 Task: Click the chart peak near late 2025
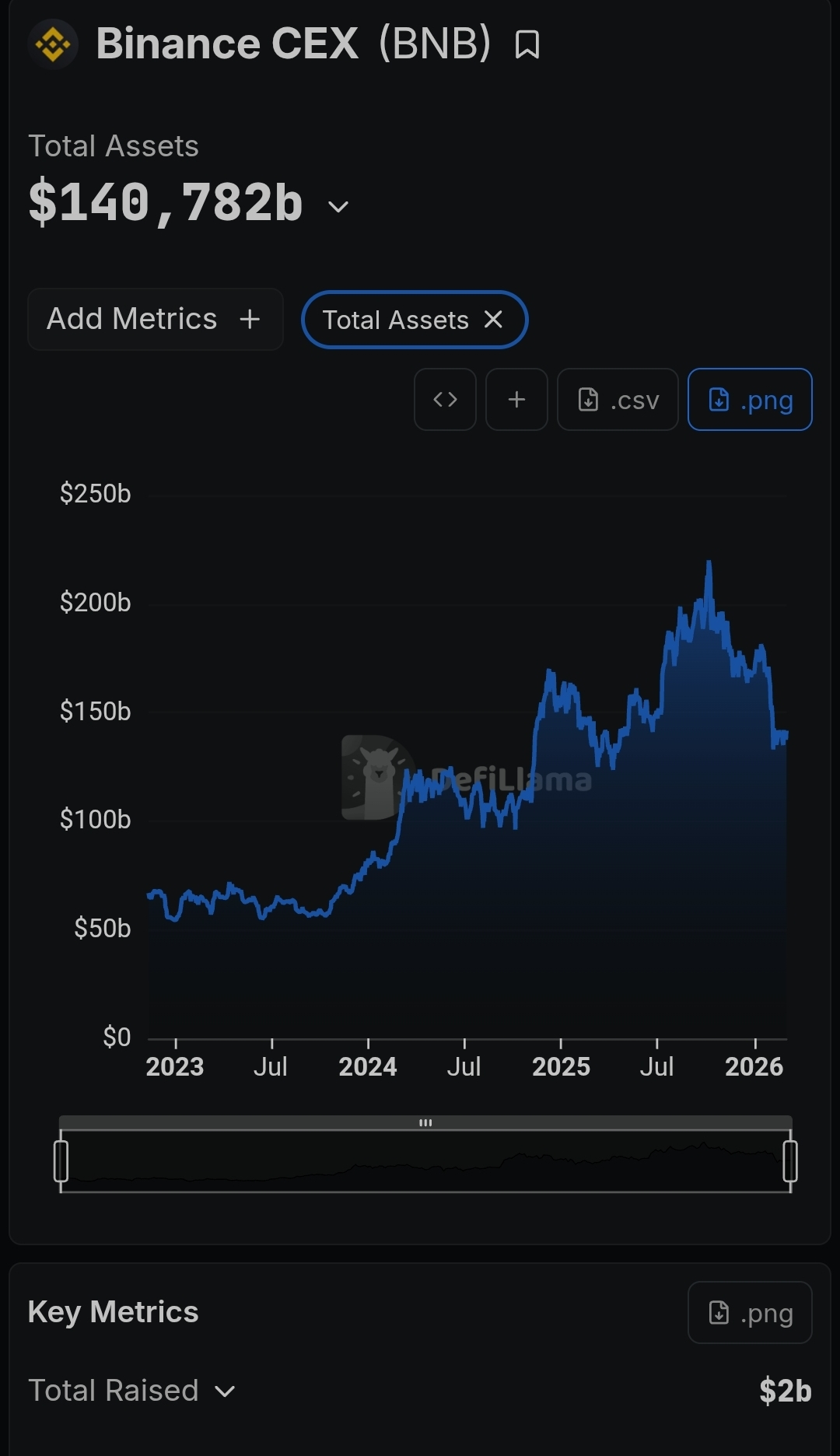tap(709, 562)
